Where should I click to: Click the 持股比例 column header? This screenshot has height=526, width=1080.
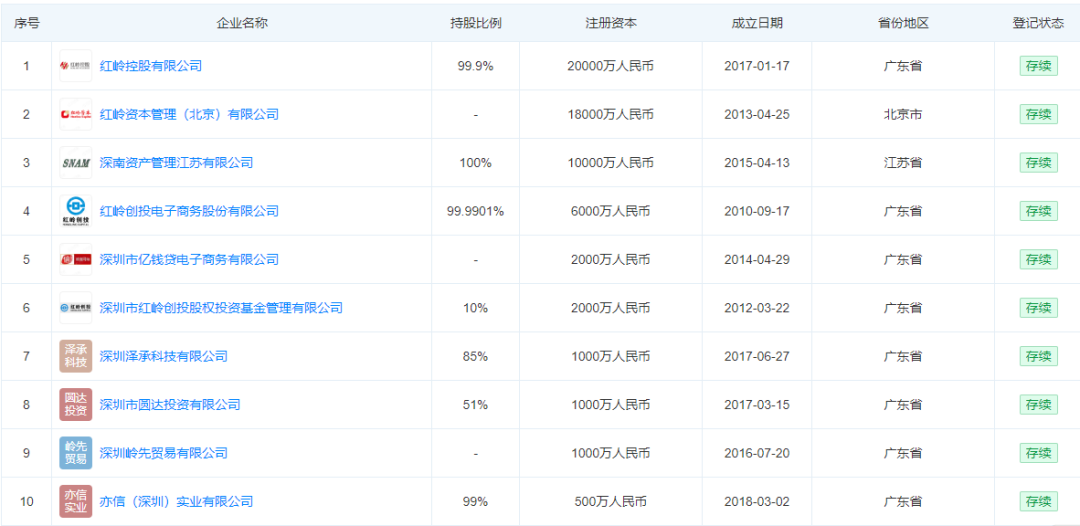(x=475, y=23)
